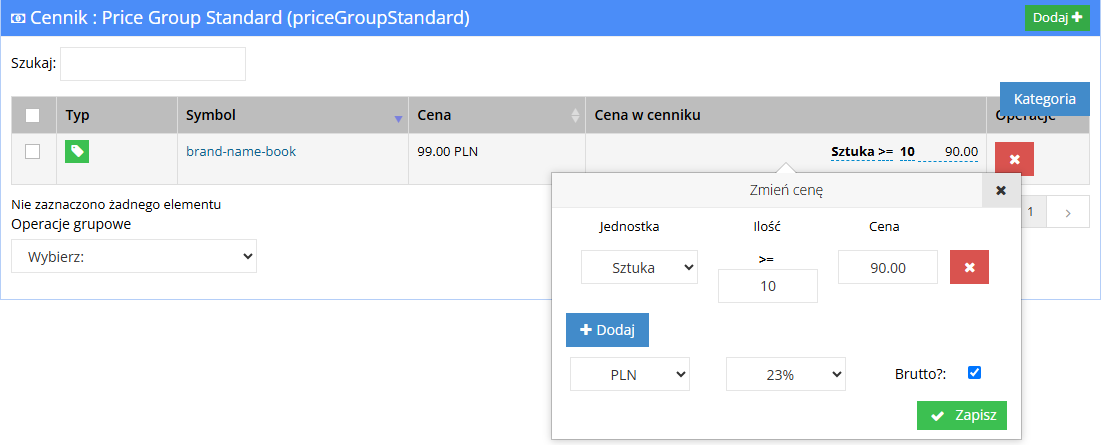Viewport: 1102px width, 445px height.
Task: Sort by the Symbol column arrow
Action: 398,119
